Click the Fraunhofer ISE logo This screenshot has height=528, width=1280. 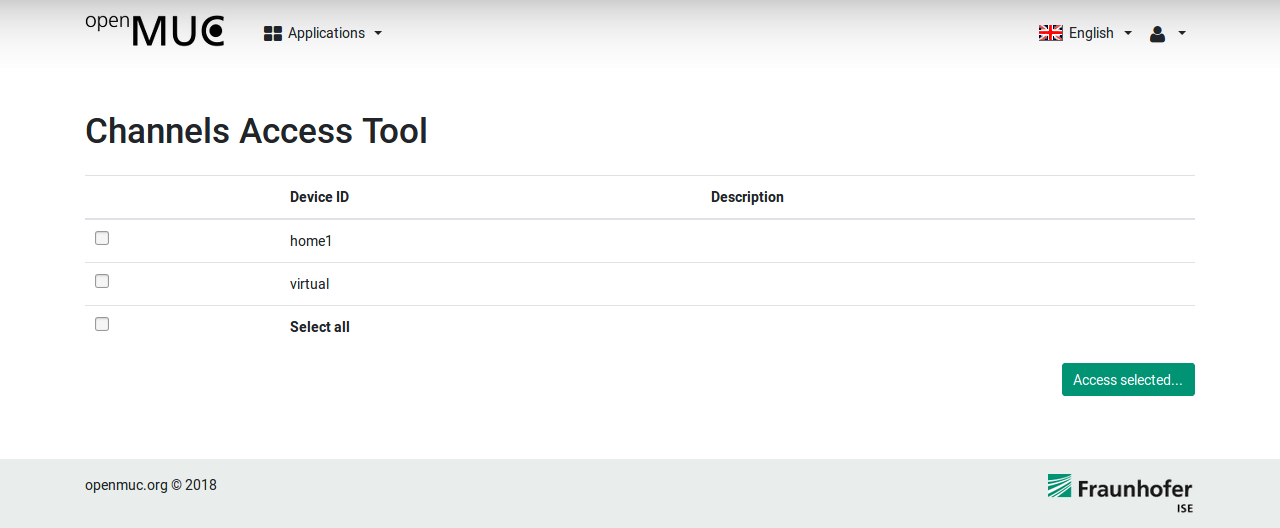tap(1119, 492)
